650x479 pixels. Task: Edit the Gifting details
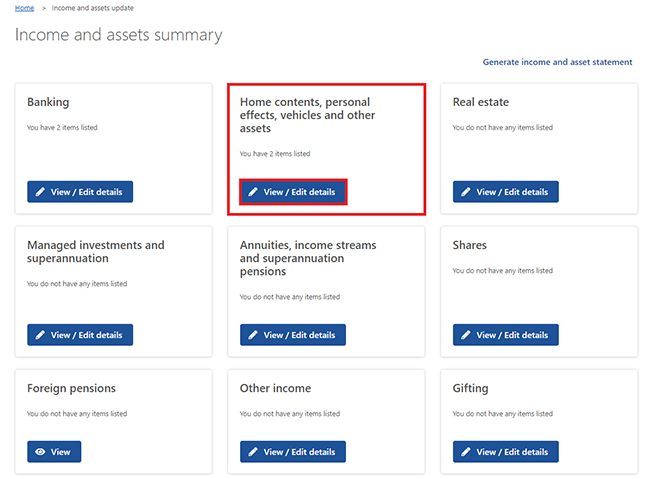pos(506,452)
